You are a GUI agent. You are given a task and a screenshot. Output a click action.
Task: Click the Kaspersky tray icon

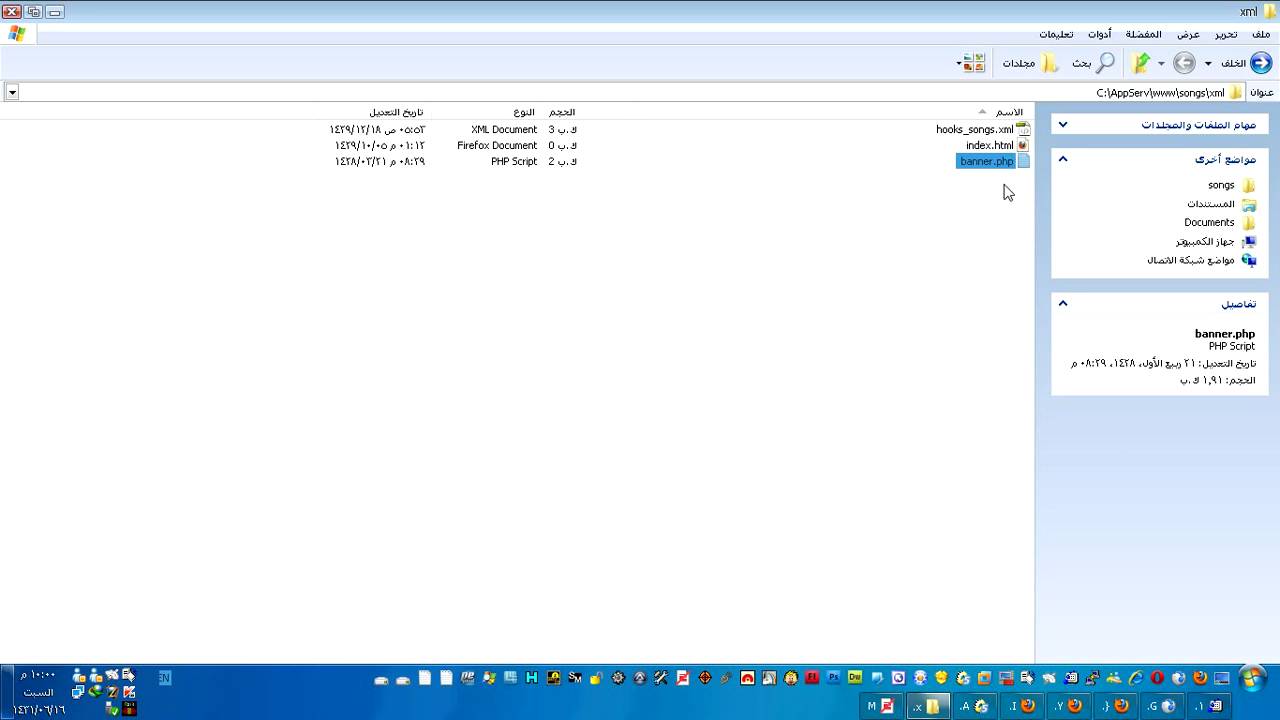128,692
